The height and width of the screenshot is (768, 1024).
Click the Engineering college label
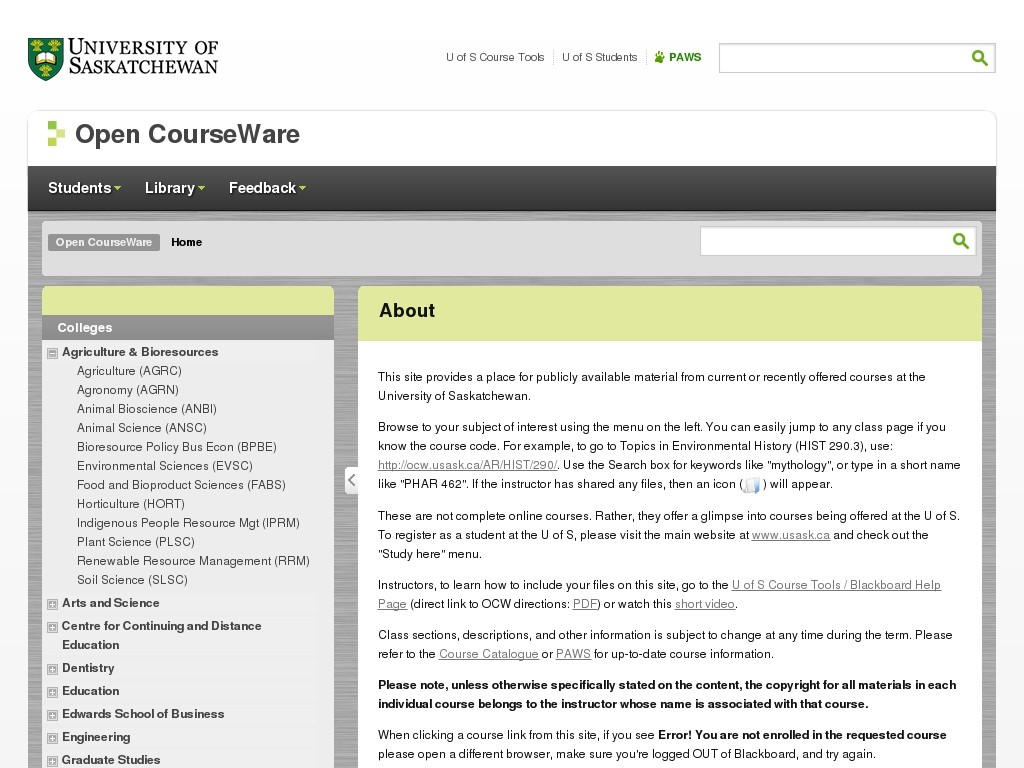pos(96,737)
